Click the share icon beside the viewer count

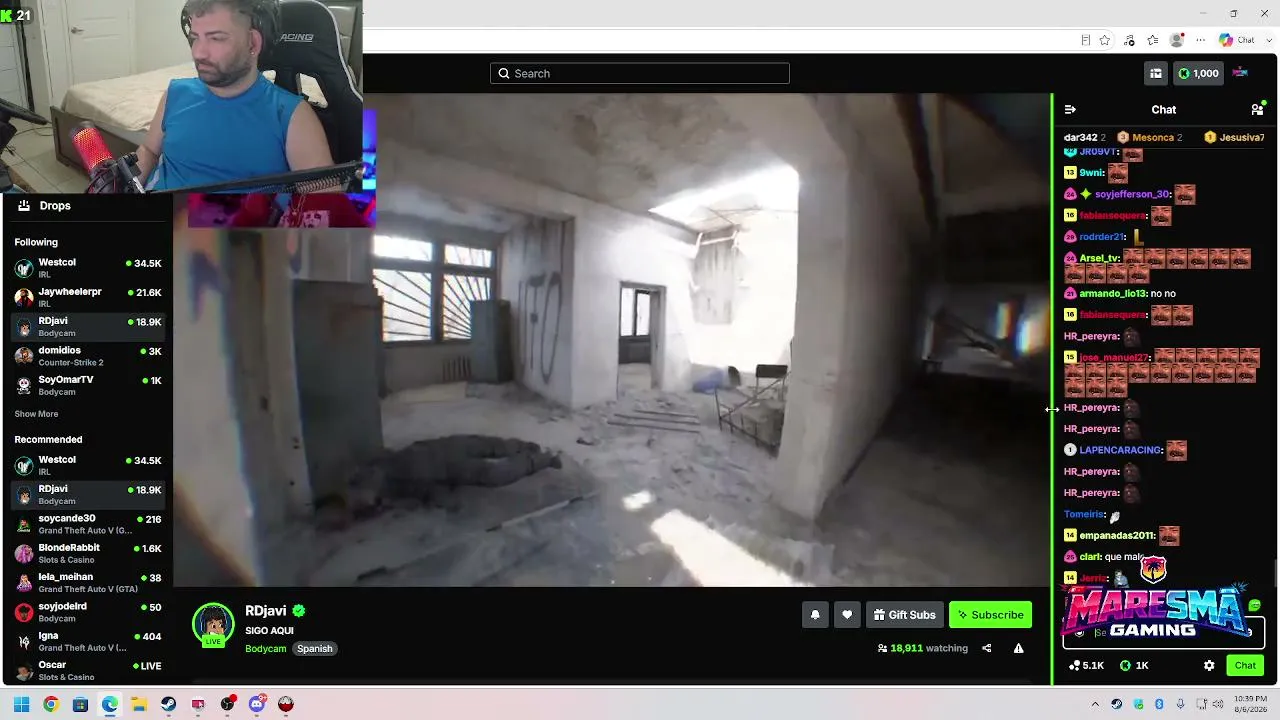coord(986,648)
